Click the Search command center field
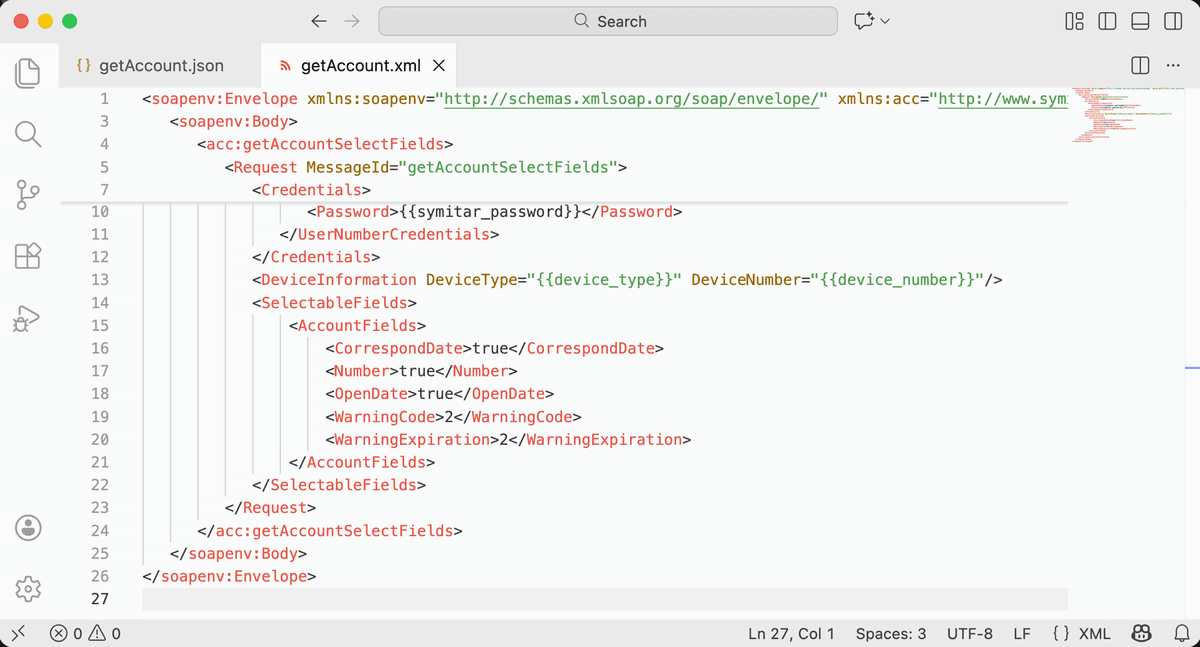1200x647 pixels. click(608, 21)
